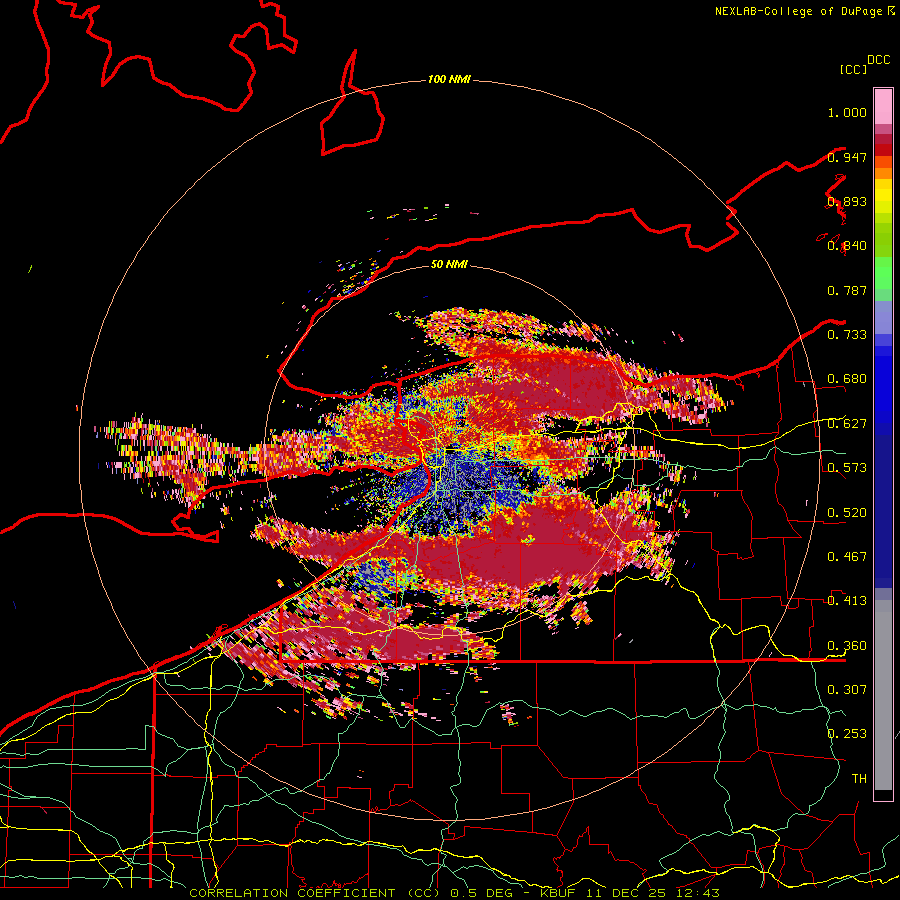Click the 0.680 scale value
This screenshot has width=900, height=900.
pos(847,379)
